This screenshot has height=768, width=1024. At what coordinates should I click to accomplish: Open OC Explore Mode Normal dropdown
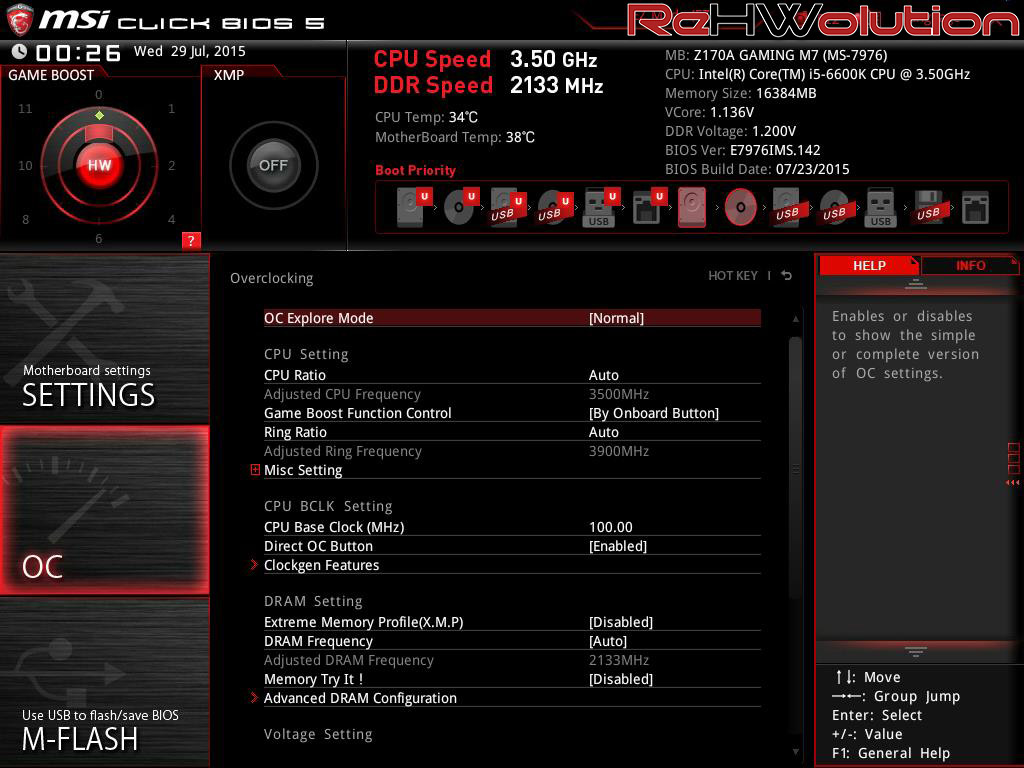(x=616, y=318)
